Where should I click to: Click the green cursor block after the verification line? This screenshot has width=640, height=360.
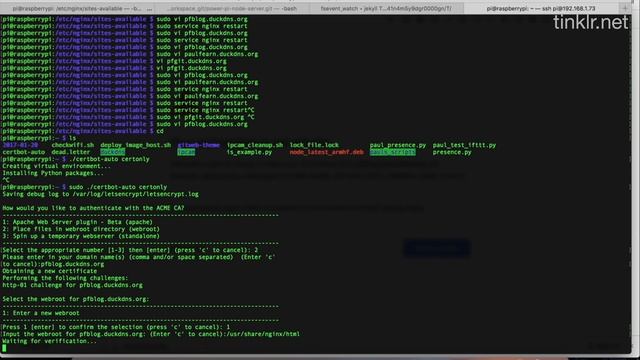coord(4,348)
